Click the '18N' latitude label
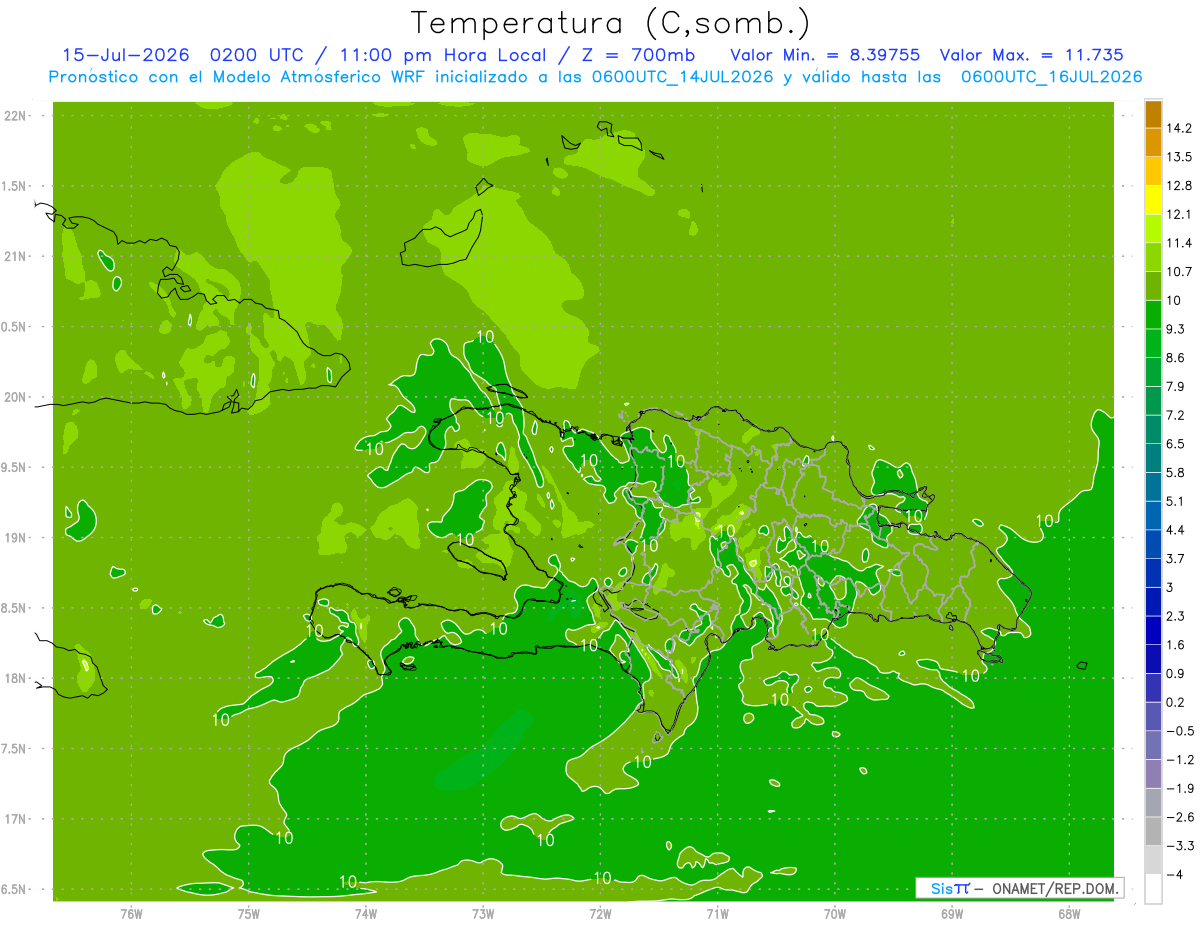1200x927 pixels. 15,678
